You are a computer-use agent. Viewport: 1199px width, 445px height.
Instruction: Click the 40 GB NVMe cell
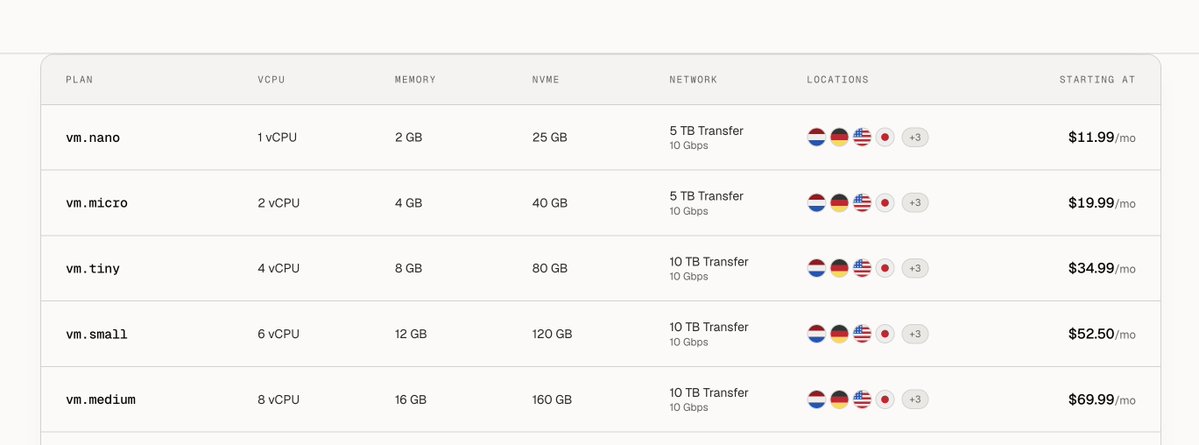click(550, 203)
